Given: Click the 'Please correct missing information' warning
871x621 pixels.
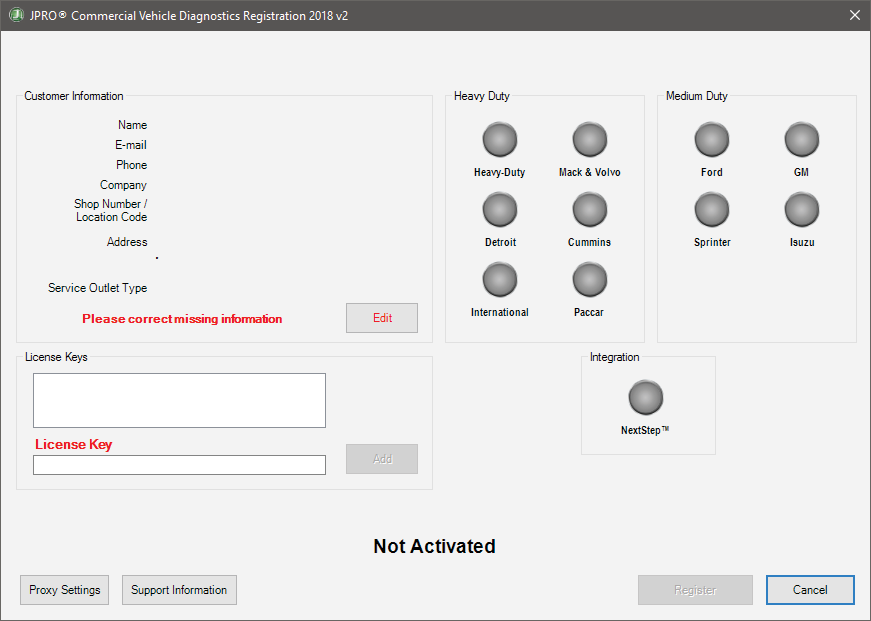Looking at the screenshot, I should 182,319.
